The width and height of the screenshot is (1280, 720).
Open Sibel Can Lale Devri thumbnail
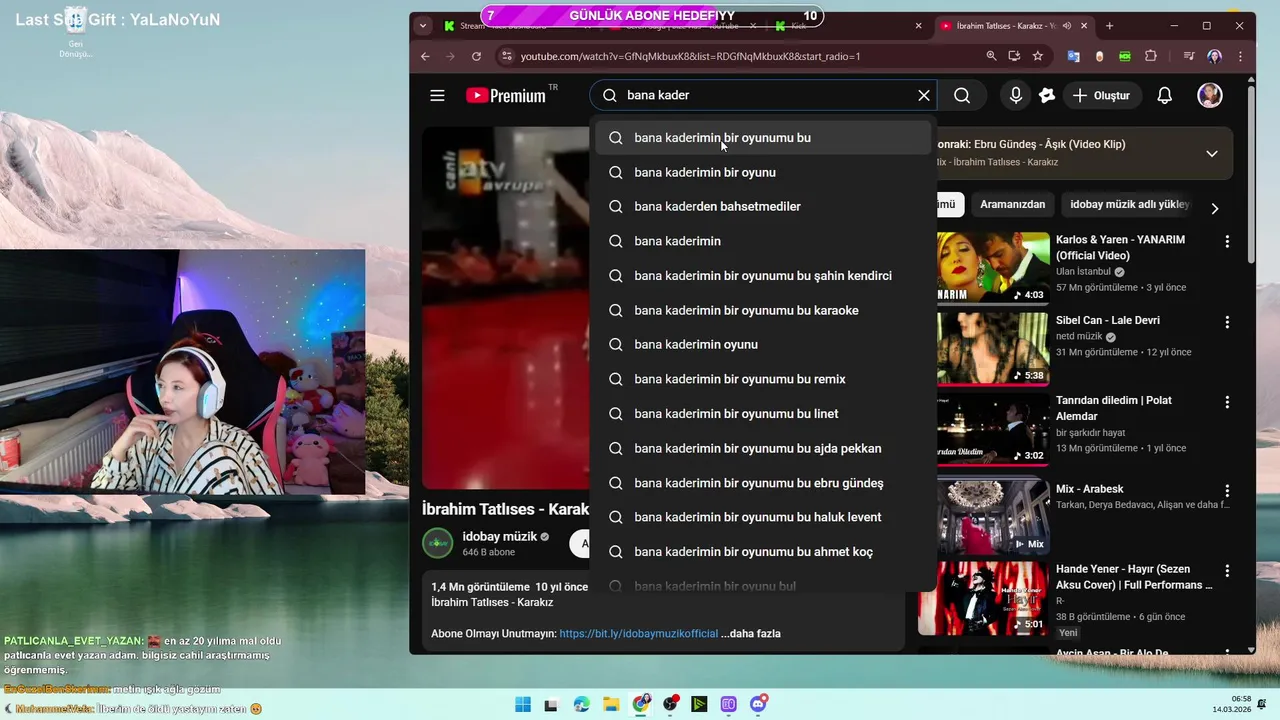[x=993, y=348]
